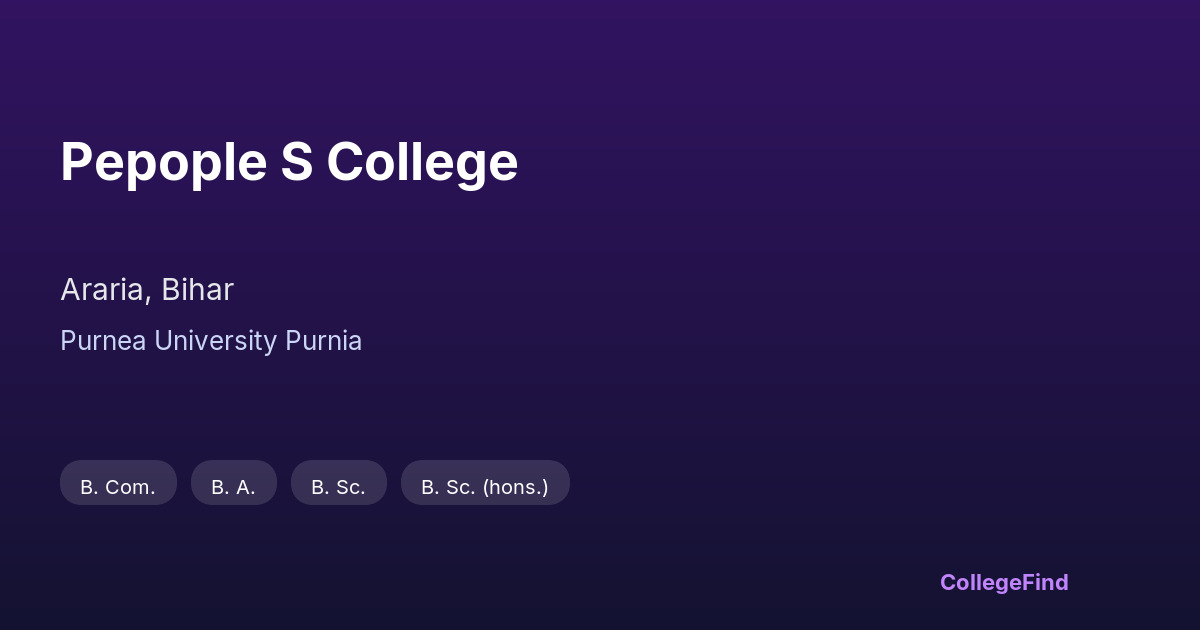The width and height of the screenshot is (1200, 630).
Task: Select the B. A. course chip
Action: click(233, 483)
